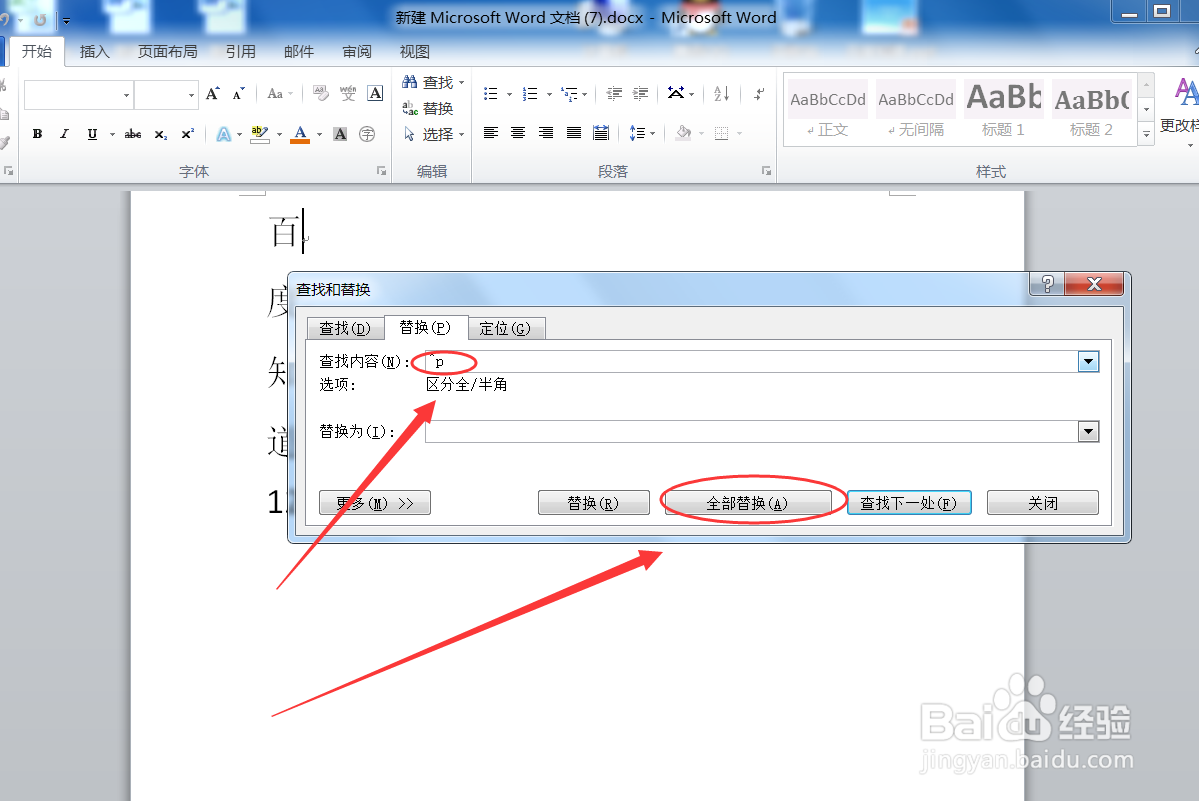
Task: Expand the Replace with history dropdown
Action: [x=1088, y=432]
